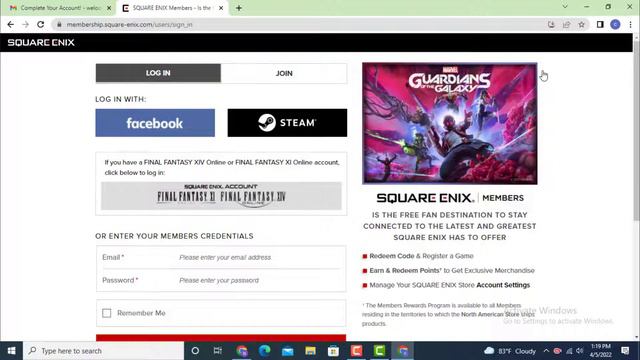Open the green Camtasia icon on taskbar
Viewport: 640px width, 360px height.
379,351
